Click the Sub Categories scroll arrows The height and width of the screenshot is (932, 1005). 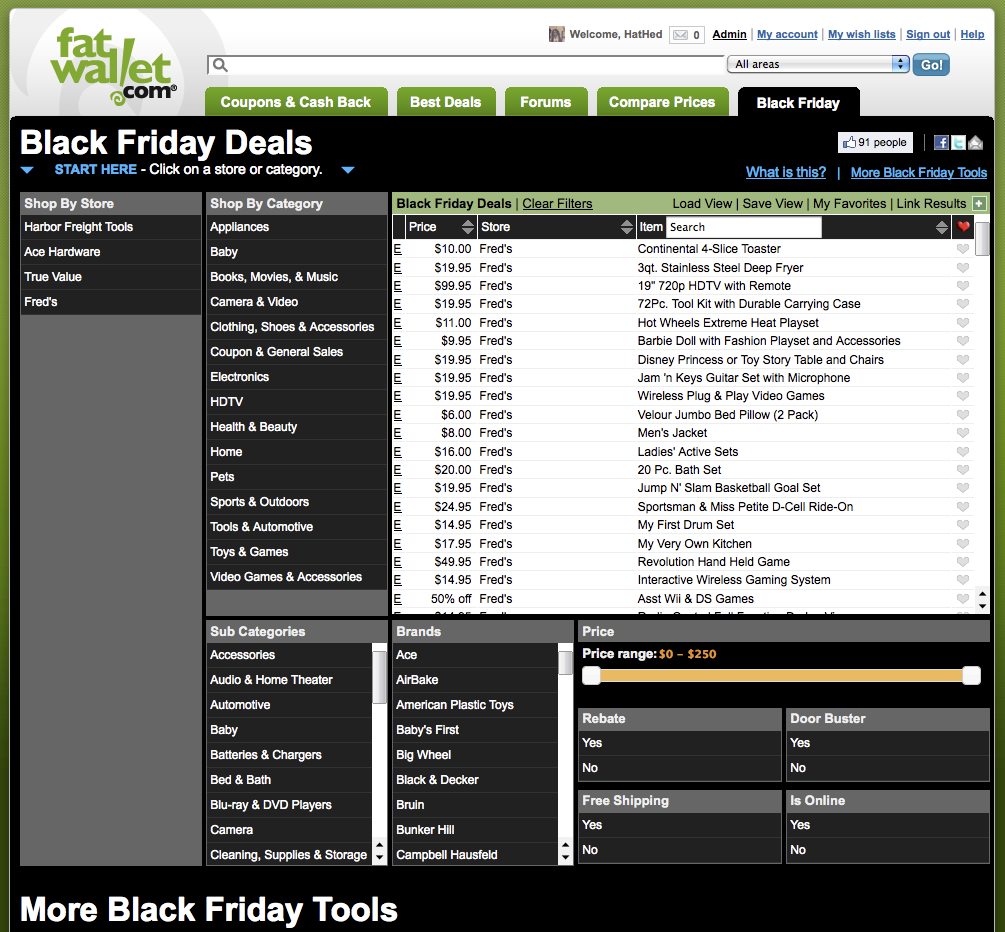click(379, 851)
